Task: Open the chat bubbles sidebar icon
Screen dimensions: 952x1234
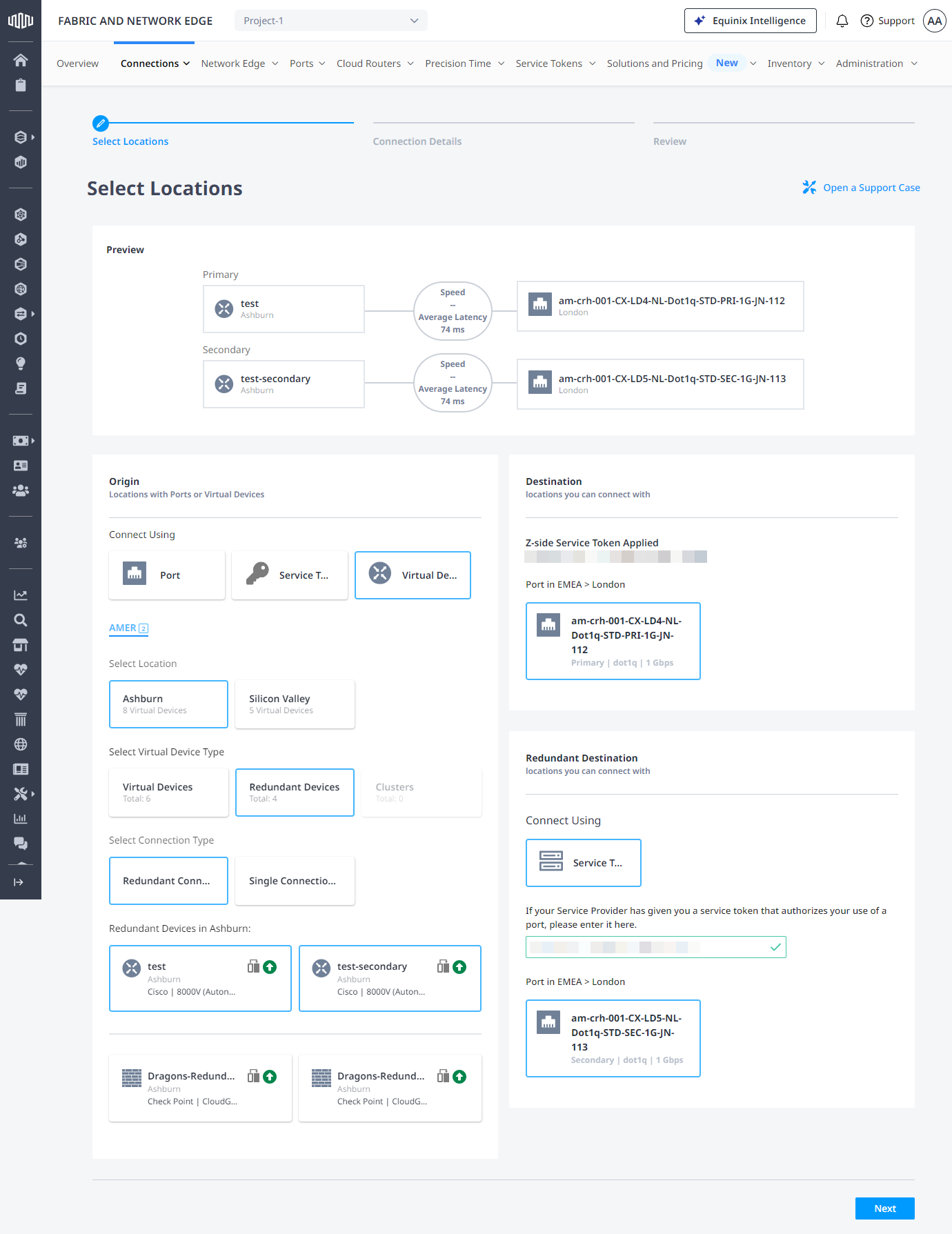Action: pyautogui.click(x=21, y=844)
